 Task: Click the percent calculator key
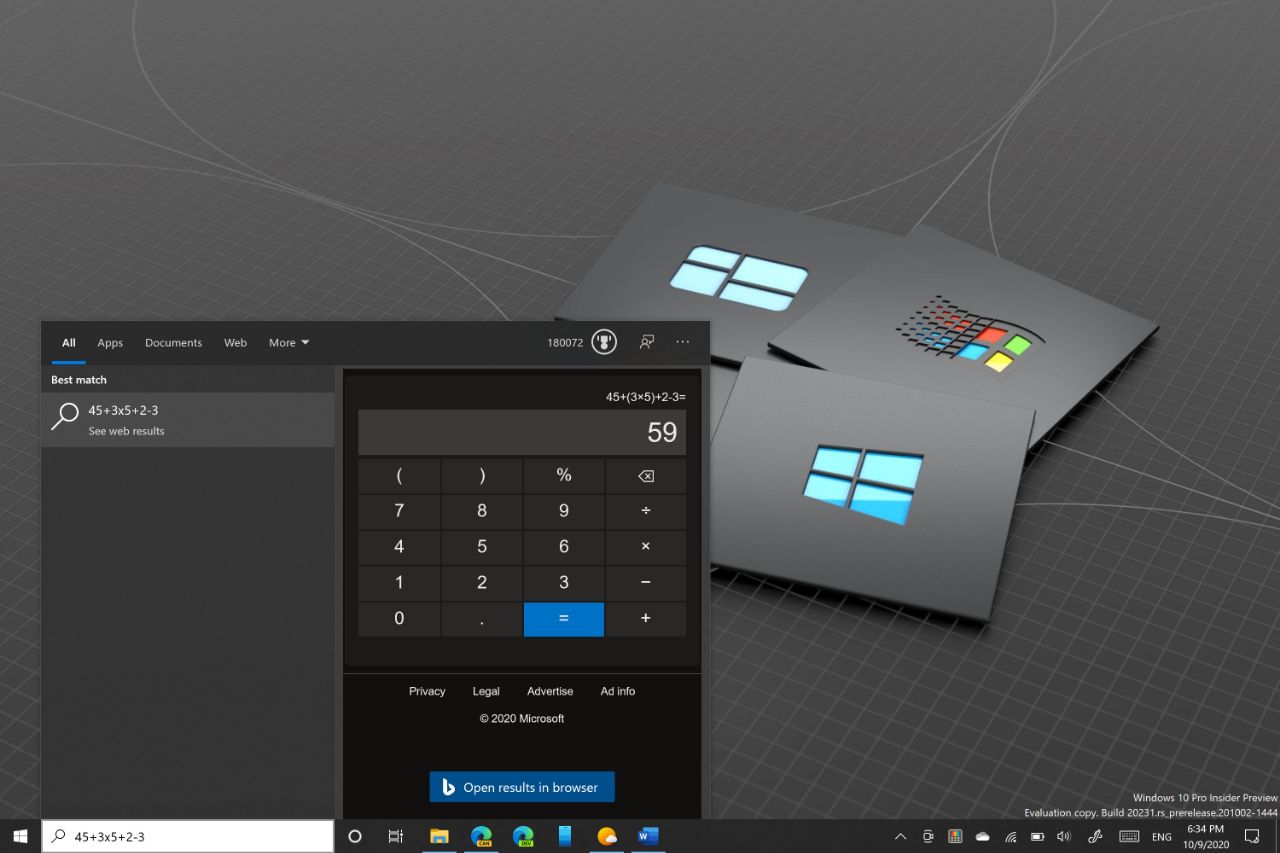564,476
